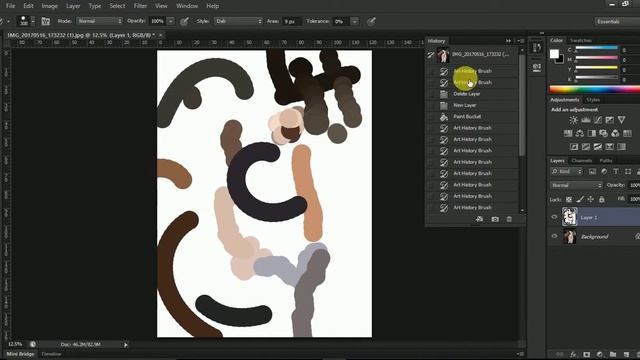This screenshot has width=640, height=360.
Task: Add Photo Filter adjustment
Action: tap(603, 133)
